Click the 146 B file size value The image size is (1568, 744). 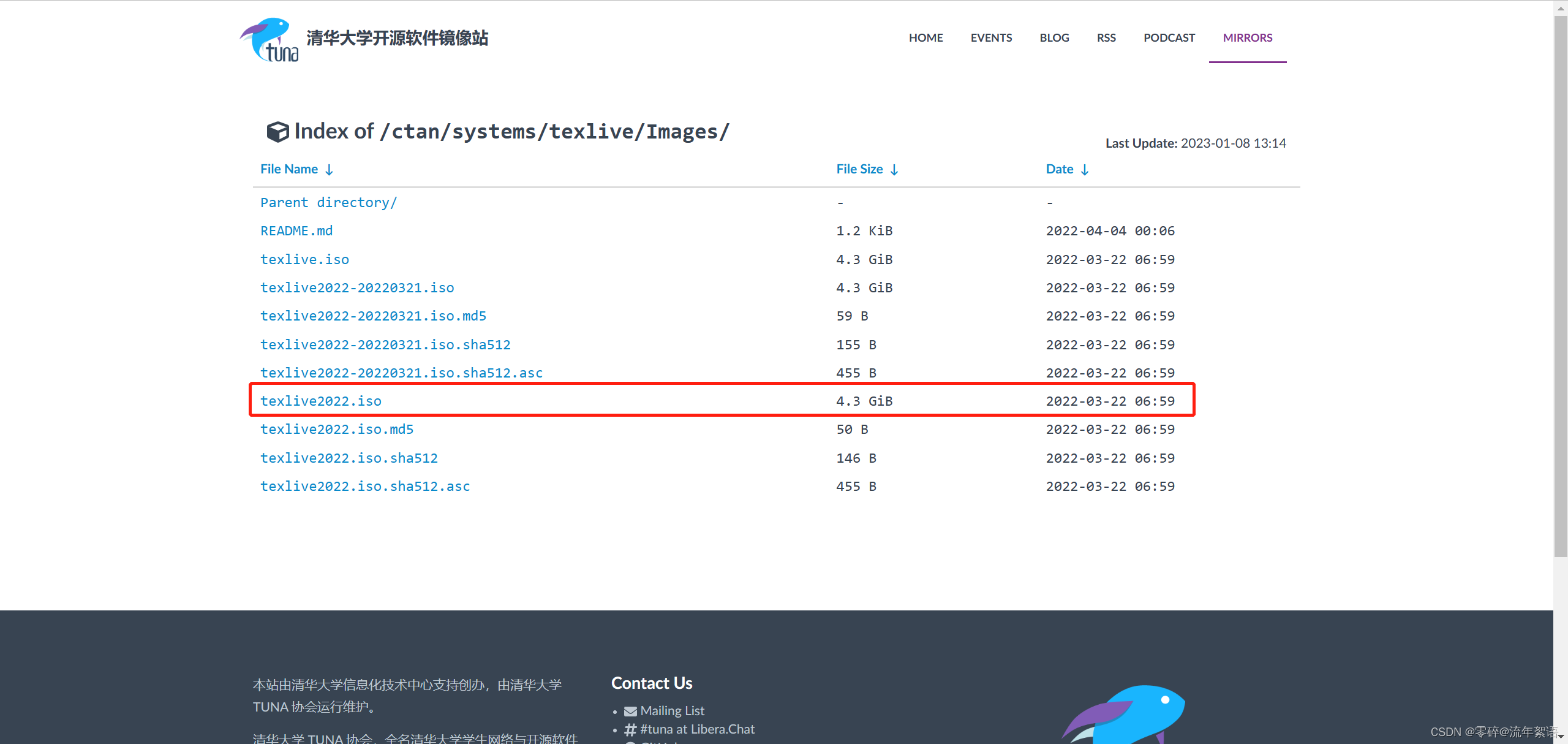point(856,458)
